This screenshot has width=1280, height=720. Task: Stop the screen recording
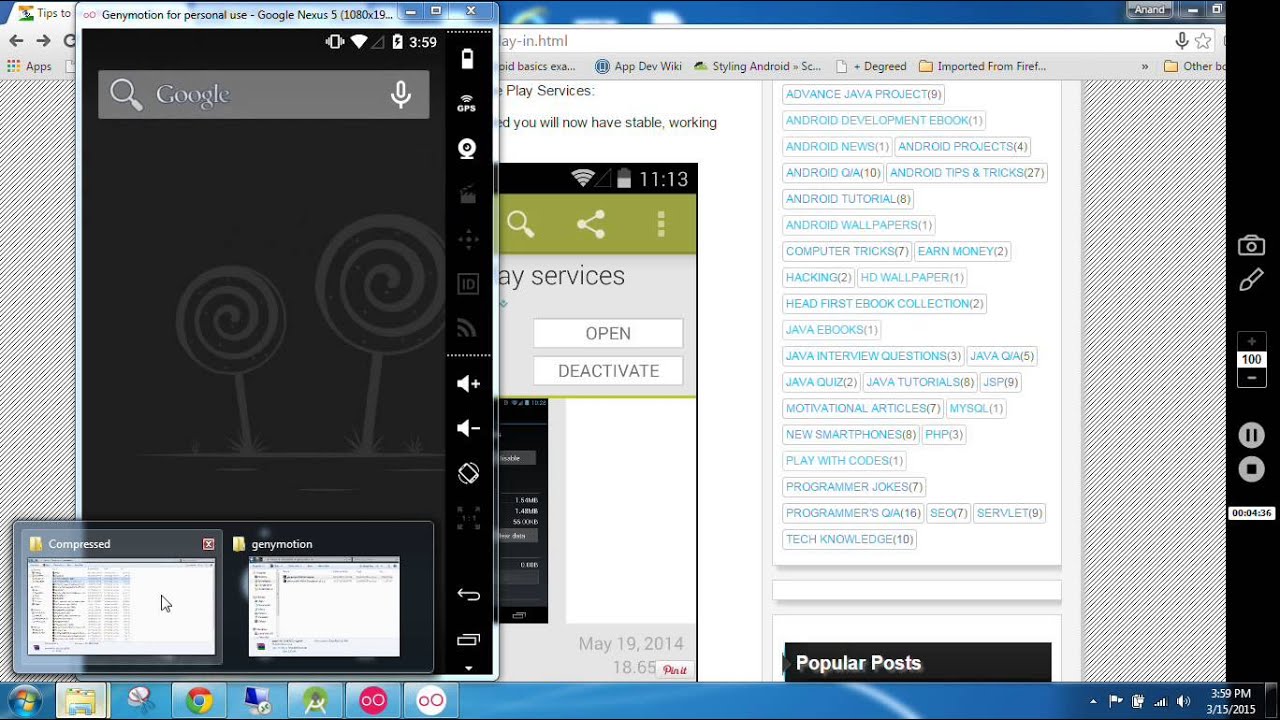click(1251, 468)
